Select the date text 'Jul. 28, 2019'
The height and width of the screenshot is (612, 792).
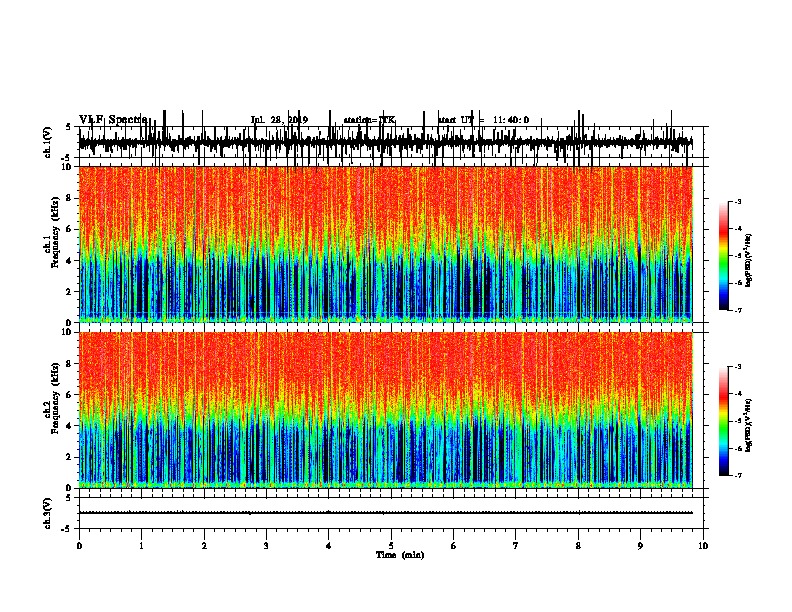tap(279, 120)
